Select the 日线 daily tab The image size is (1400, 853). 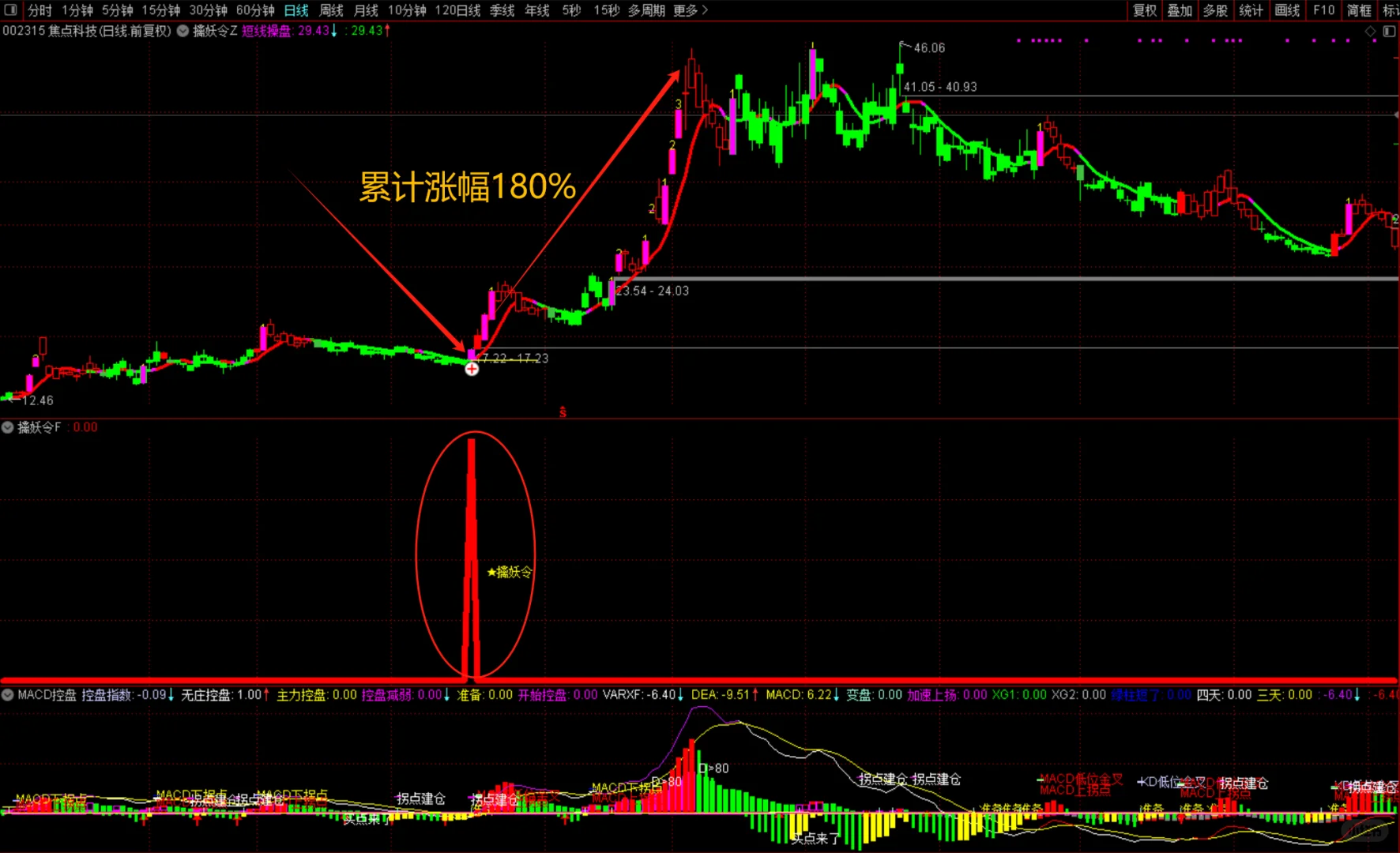296,10
